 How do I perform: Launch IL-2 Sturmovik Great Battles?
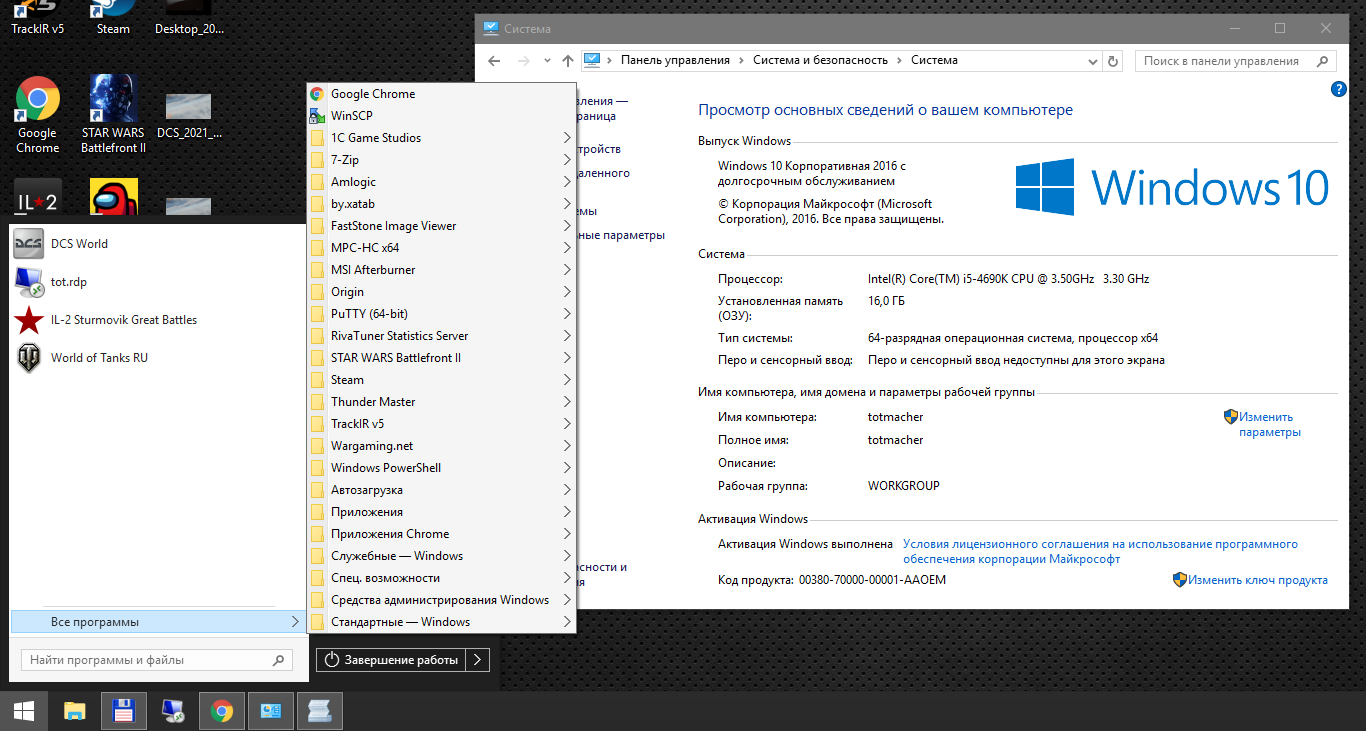(x=157, y=320)
